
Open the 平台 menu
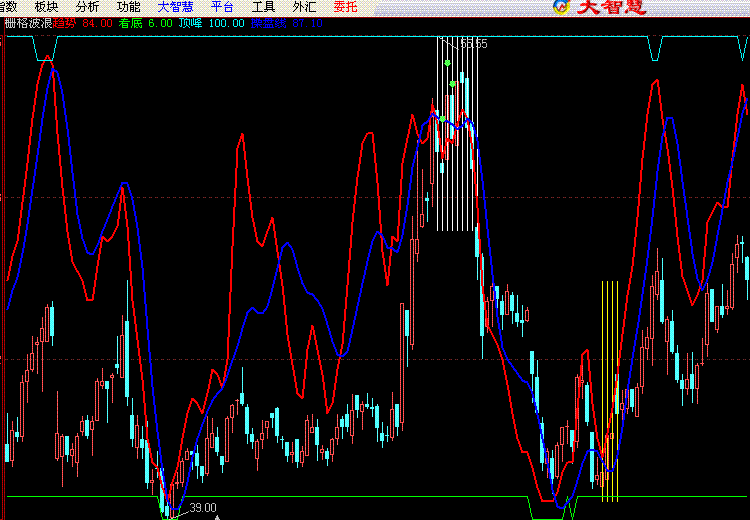pyautogui.click(x=222, y=7)
